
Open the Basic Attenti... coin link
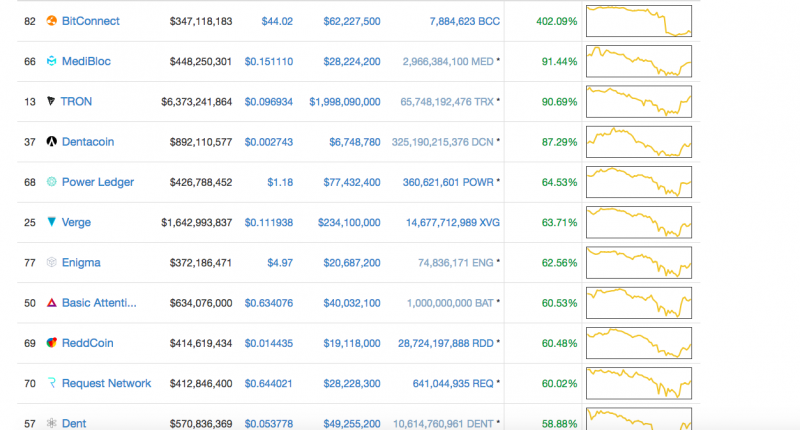tap(99, 303)
